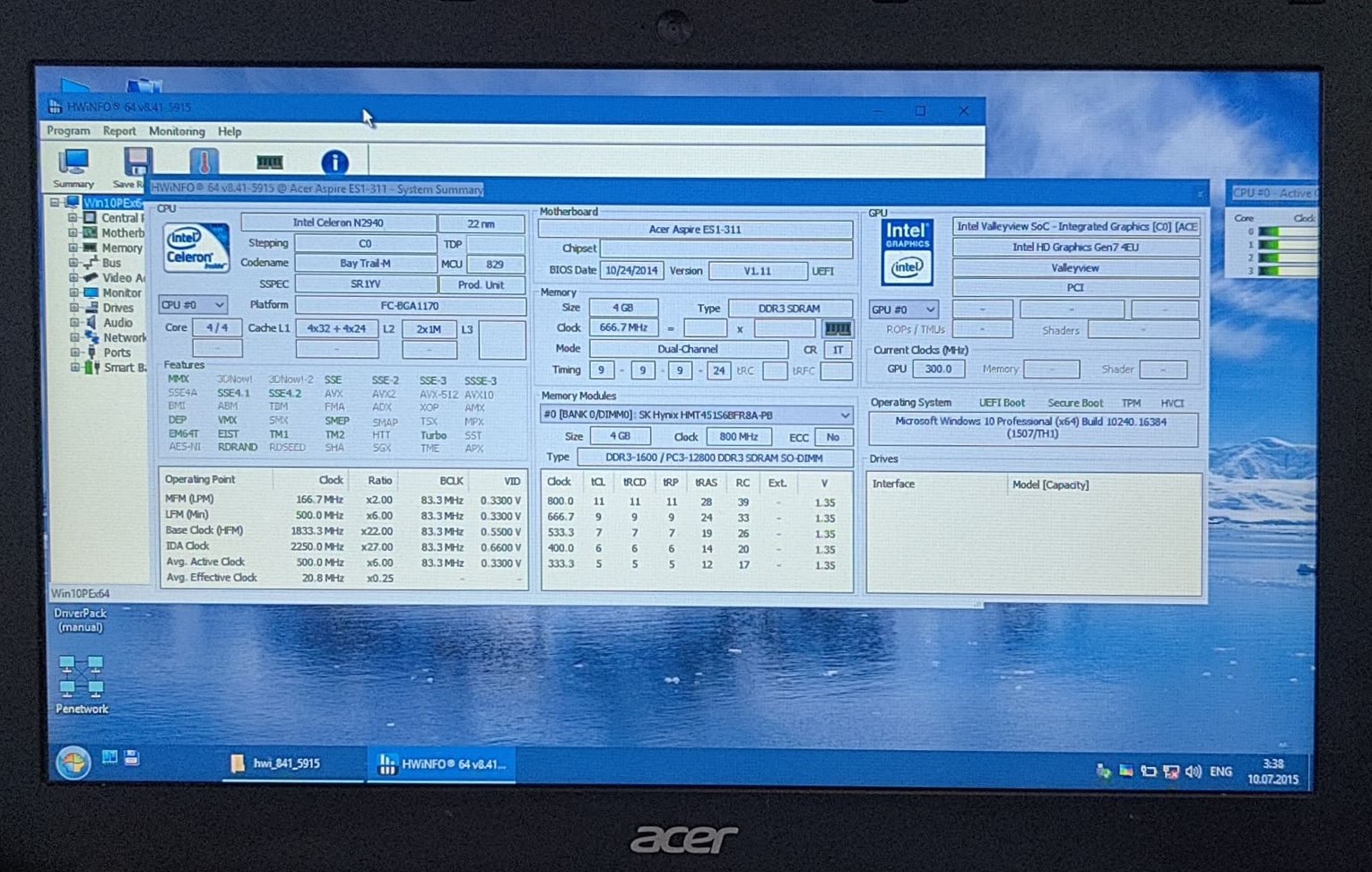Viewport: 1372px width, 872px height.
Task: Click the Core 3 usage bar
Action: [x=1288, y=270]
